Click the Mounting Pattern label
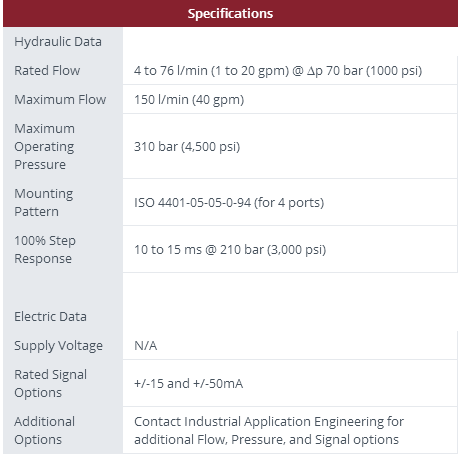 click(x=44, y=203)
